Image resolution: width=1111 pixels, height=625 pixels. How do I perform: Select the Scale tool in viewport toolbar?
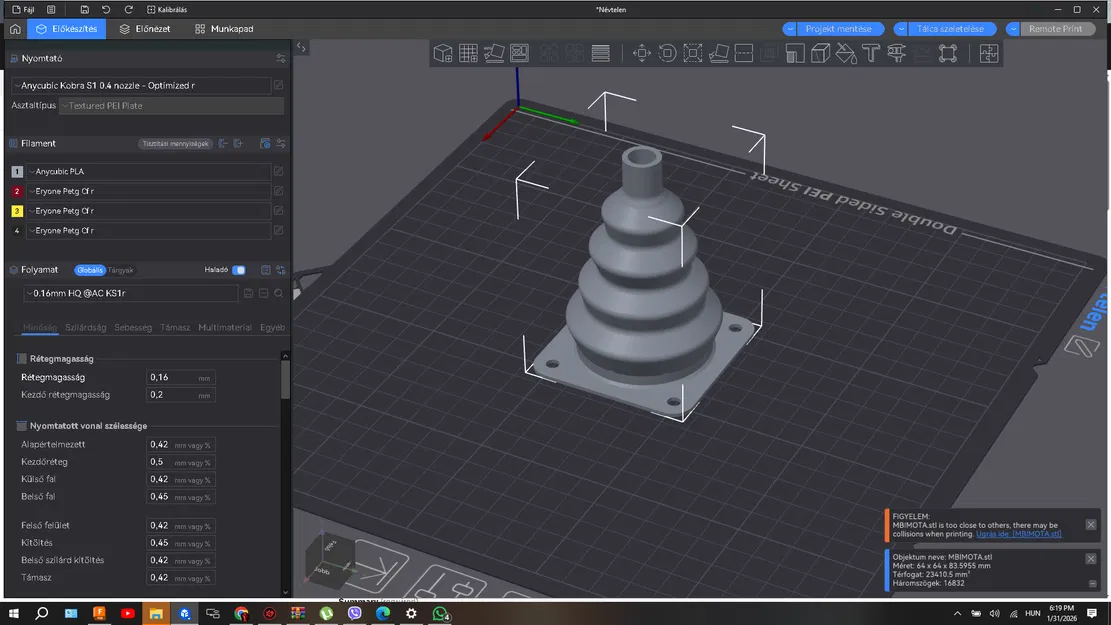pos(693,53)
